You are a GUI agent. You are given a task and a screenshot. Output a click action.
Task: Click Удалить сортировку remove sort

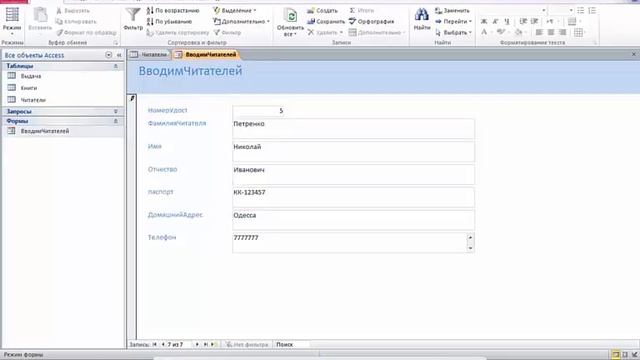[x=178, y=32]
